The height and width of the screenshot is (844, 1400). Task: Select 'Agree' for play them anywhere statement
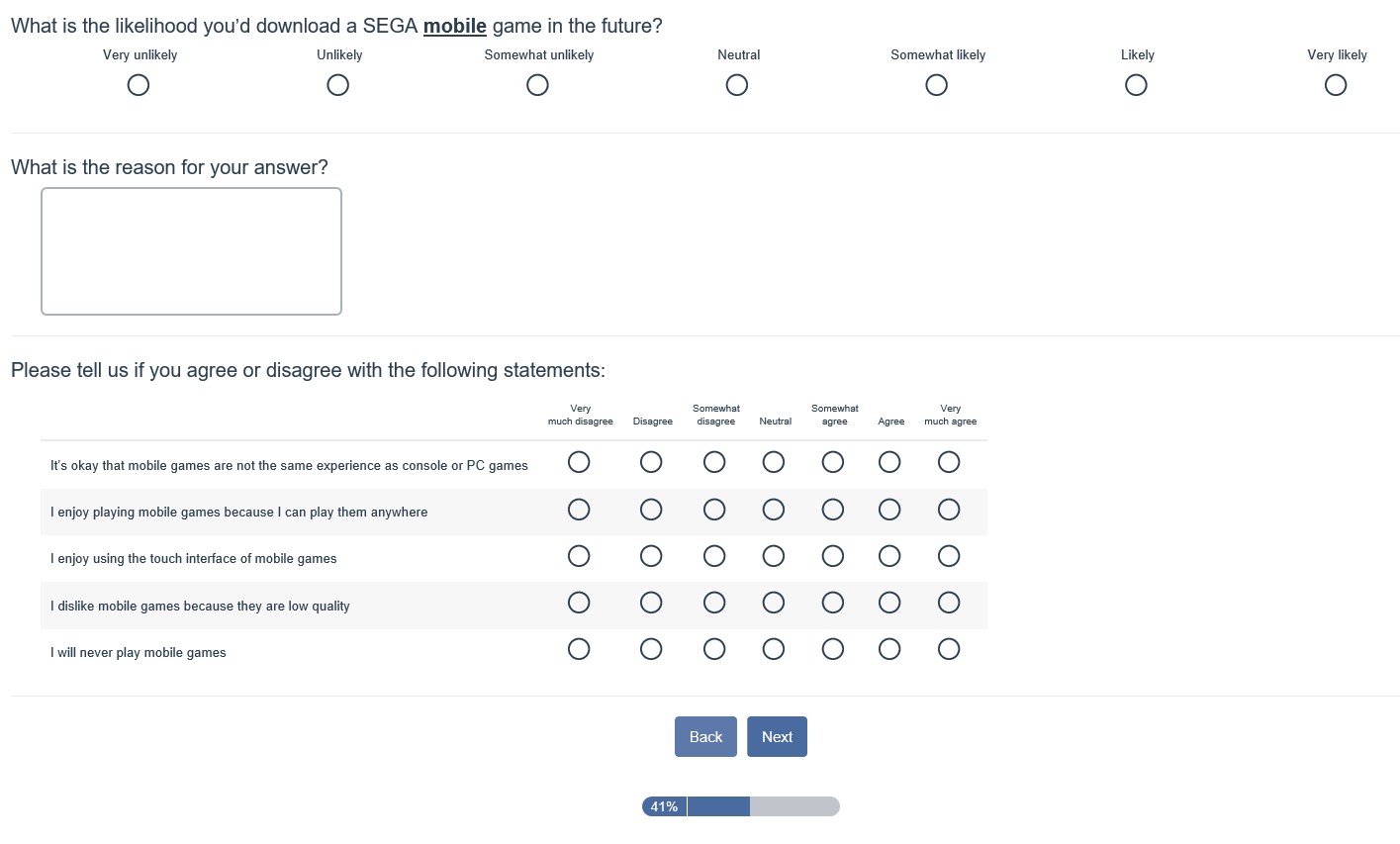(889, 510)
